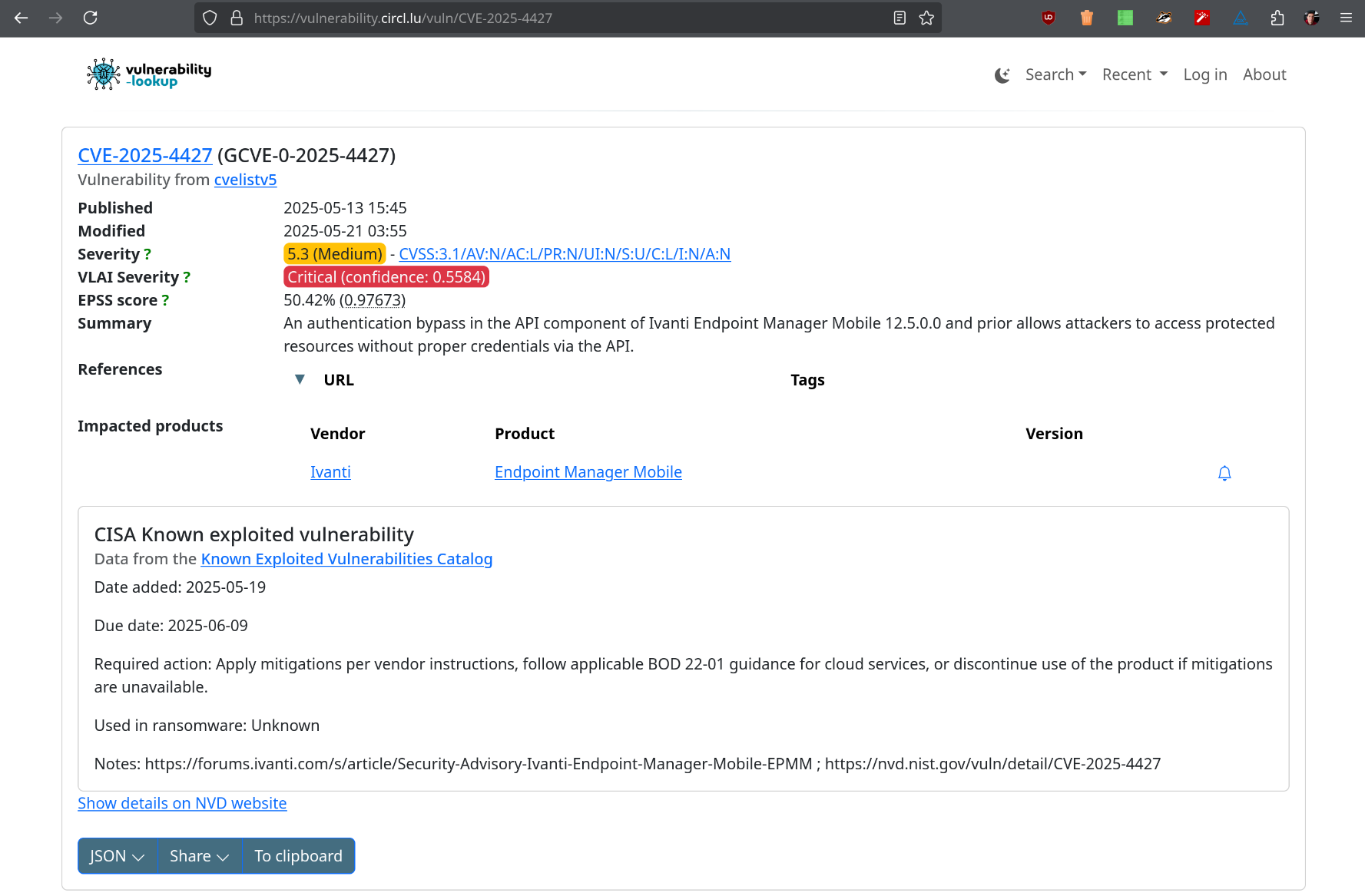Expand the References URL list triangle
The height and width of the screenshot is (896, 1365).
click(300, 379)
